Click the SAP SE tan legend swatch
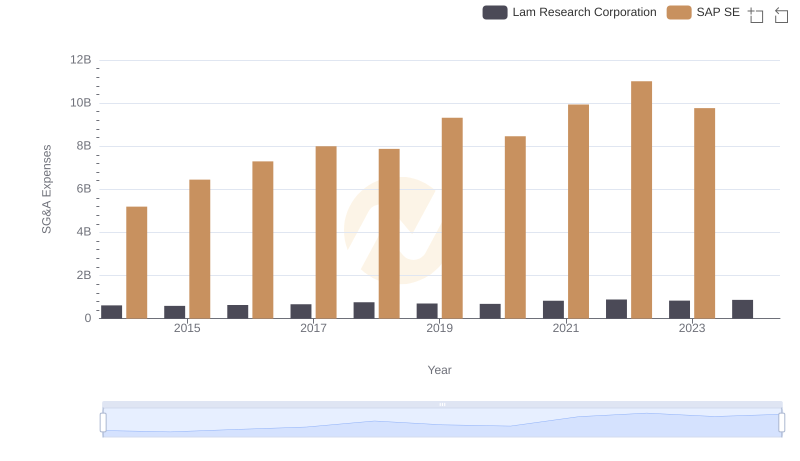This screenshot has width=800, height=461. 679,12
